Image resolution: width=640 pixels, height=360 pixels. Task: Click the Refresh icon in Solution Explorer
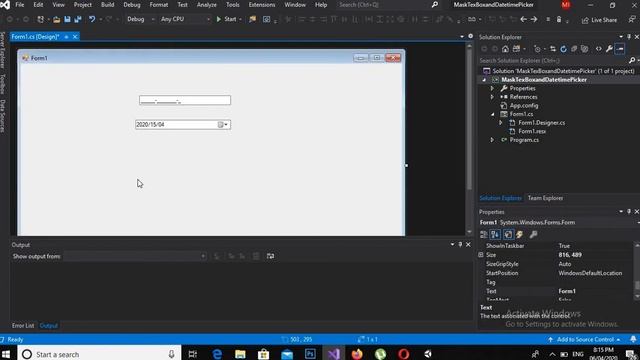pyautogui.click(x=564, y=49)
